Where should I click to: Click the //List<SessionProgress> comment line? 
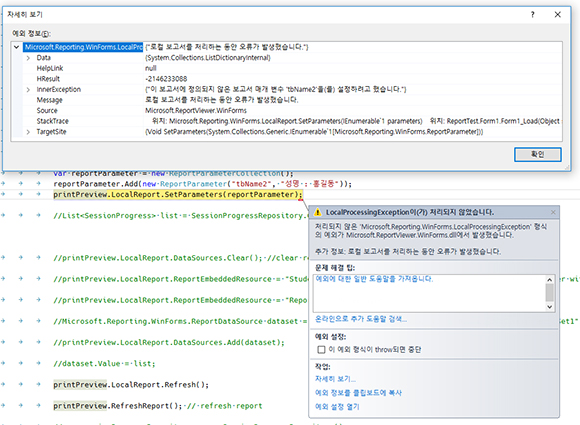click(x=181, y=216)
